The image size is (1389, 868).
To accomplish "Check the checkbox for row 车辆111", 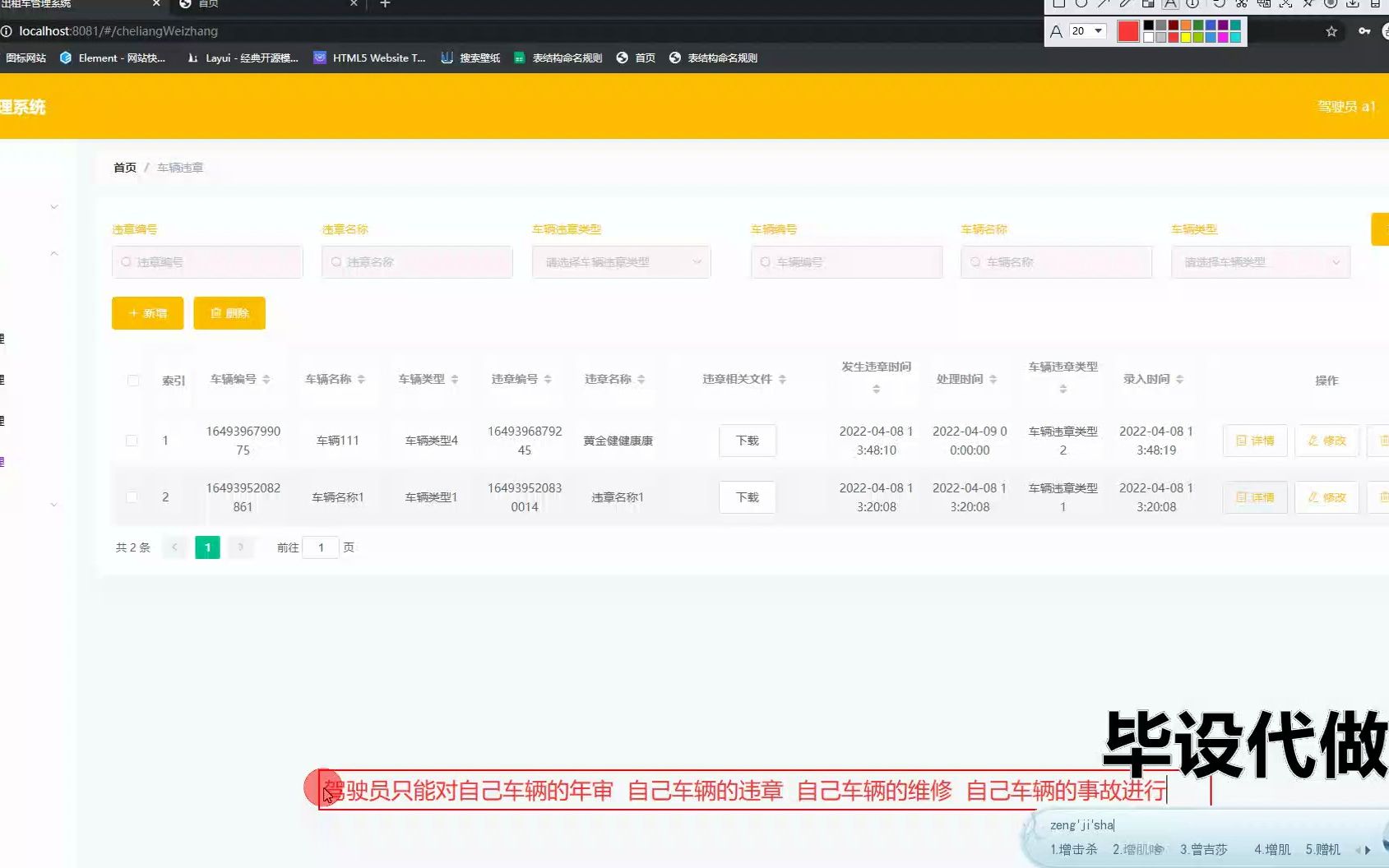I will 132,441.
